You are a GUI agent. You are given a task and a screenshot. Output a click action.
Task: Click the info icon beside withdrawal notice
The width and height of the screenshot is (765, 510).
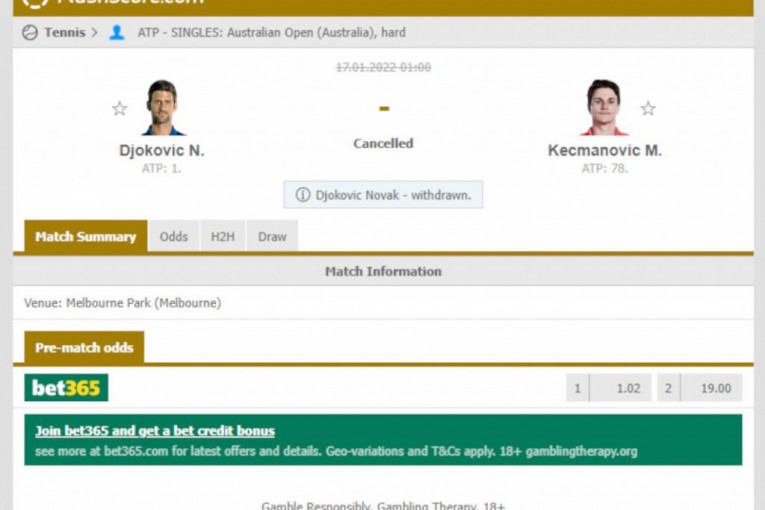[x=302, y=195]
